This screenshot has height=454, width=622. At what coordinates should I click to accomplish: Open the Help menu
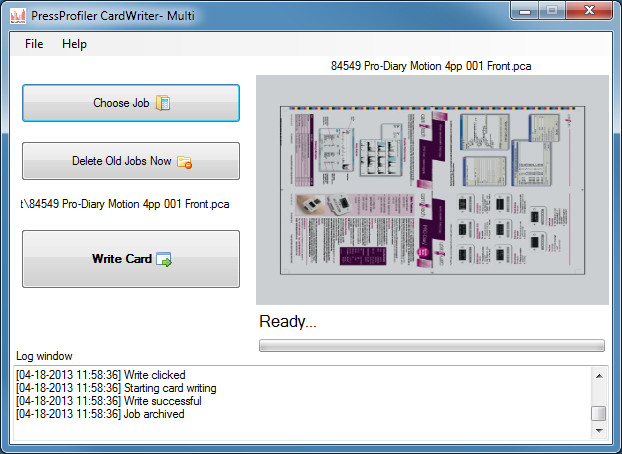(74, 44)
